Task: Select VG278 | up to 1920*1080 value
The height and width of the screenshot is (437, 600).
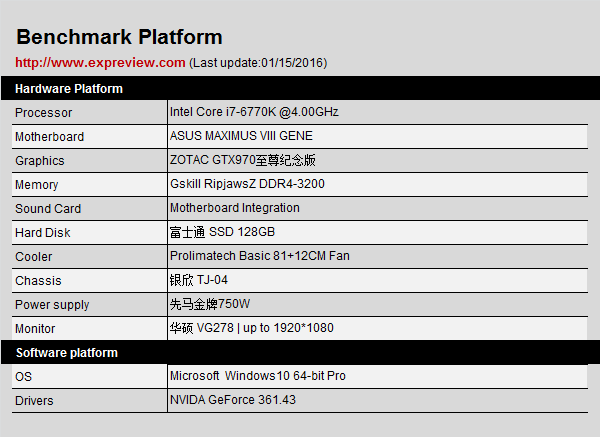Action: coord(251,328)
